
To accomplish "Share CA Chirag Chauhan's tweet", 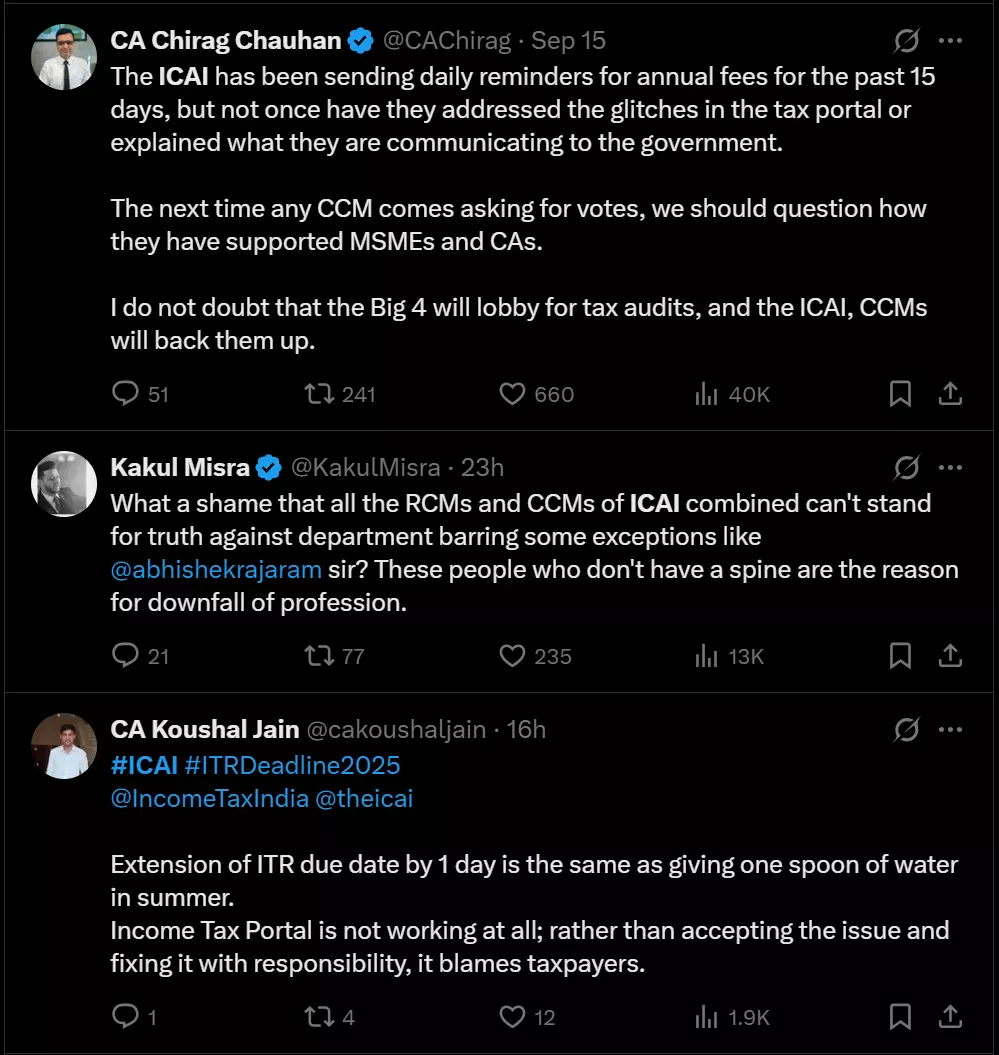I will (950, 394).
